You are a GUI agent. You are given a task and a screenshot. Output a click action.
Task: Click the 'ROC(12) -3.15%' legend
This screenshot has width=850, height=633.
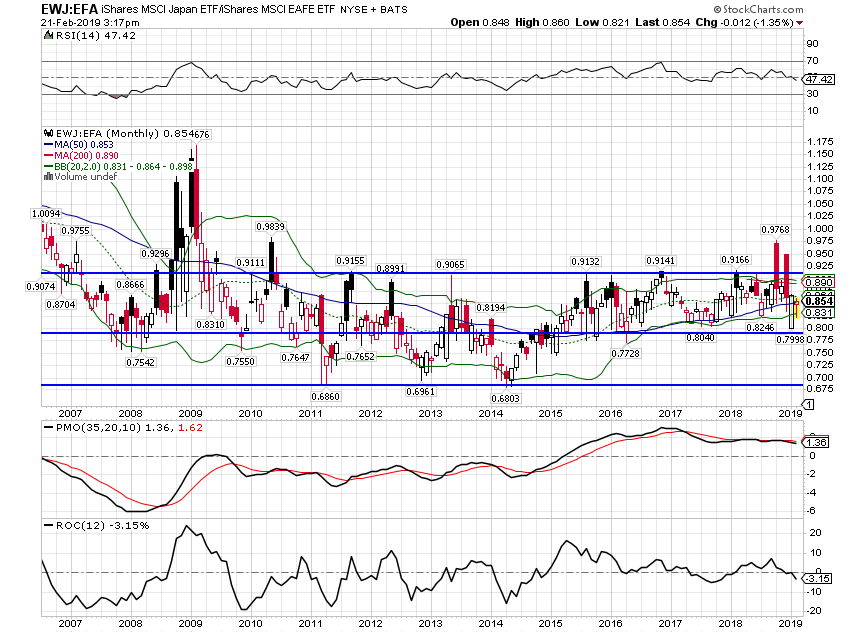tap(102, 526)
